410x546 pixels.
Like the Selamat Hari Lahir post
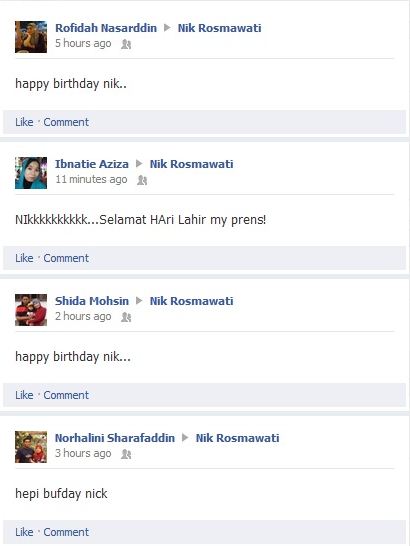click(x=24, y=258)
